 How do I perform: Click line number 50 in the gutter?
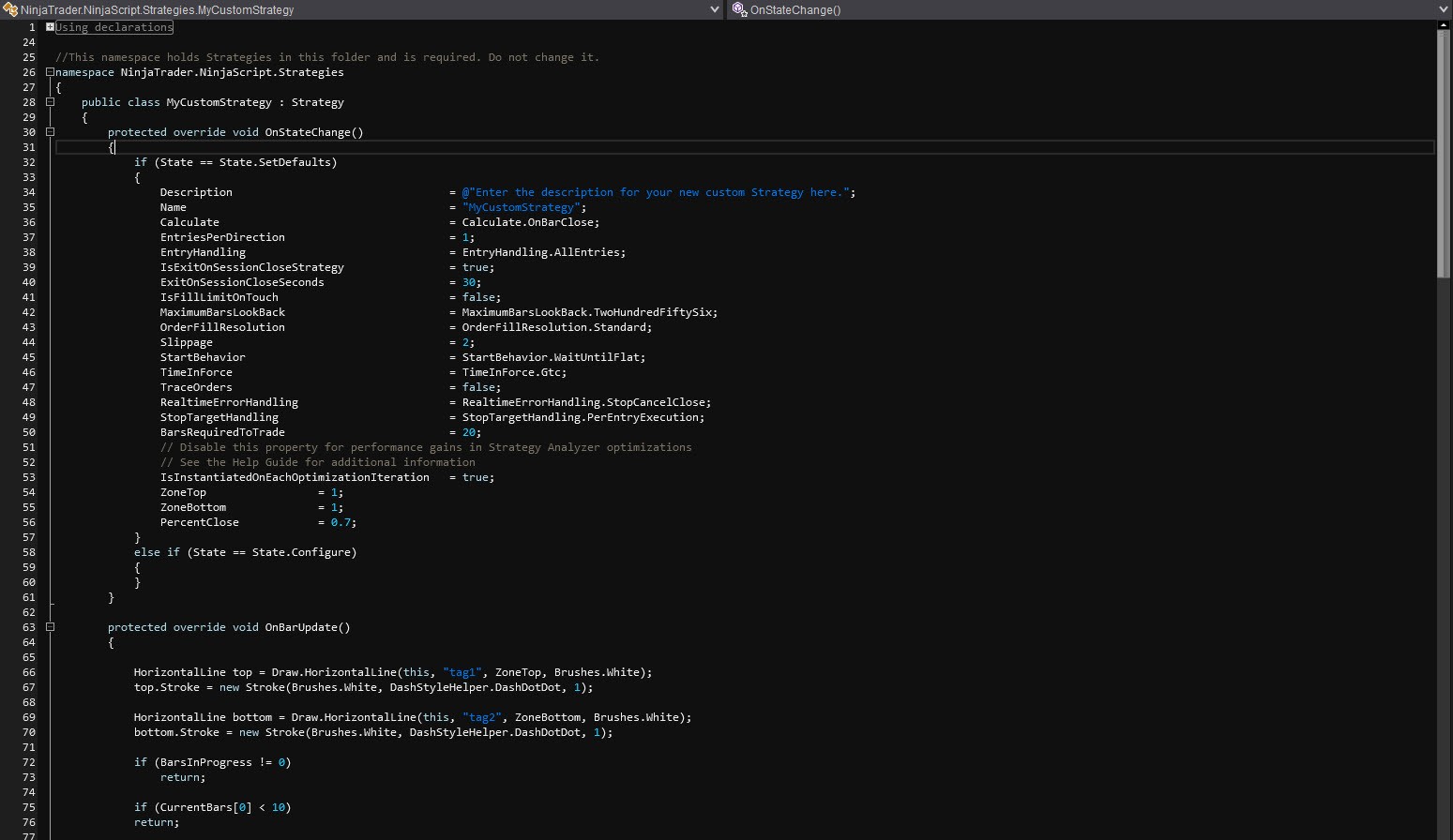click(28, 432)
